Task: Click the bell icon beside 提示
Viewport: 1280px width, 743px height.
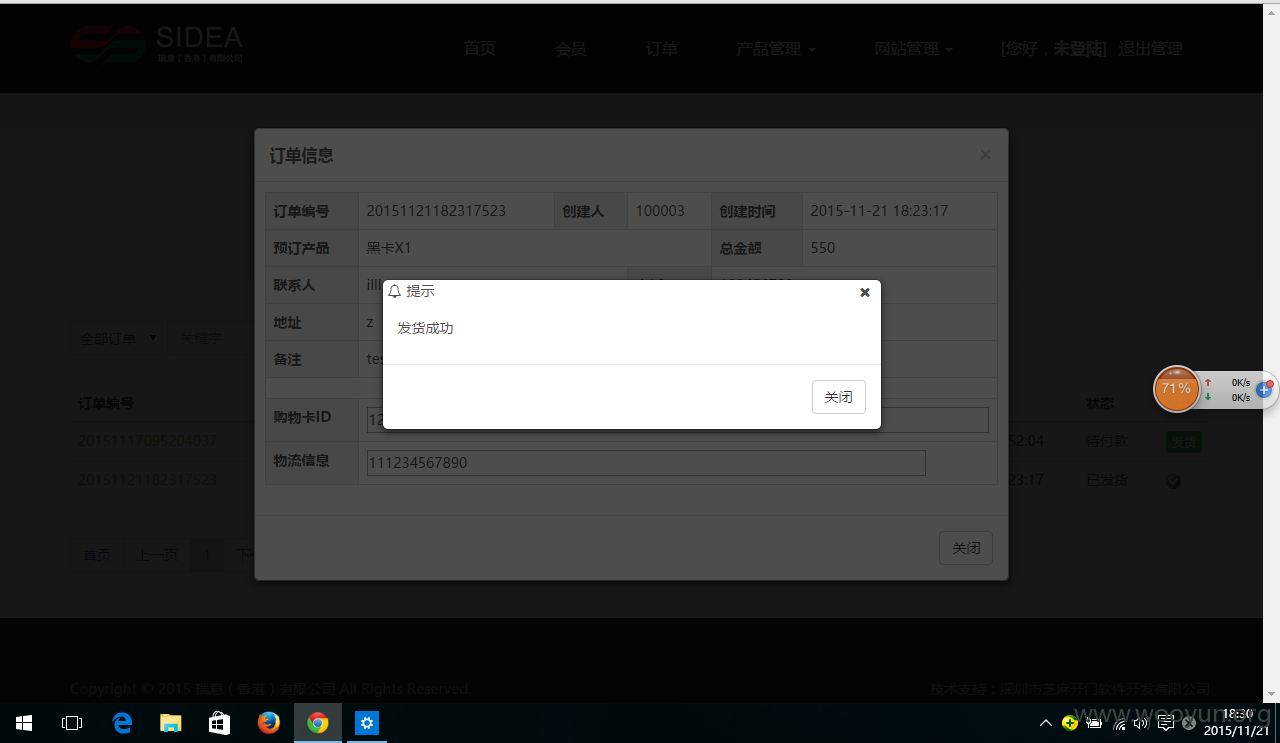Action: [394, 291]
